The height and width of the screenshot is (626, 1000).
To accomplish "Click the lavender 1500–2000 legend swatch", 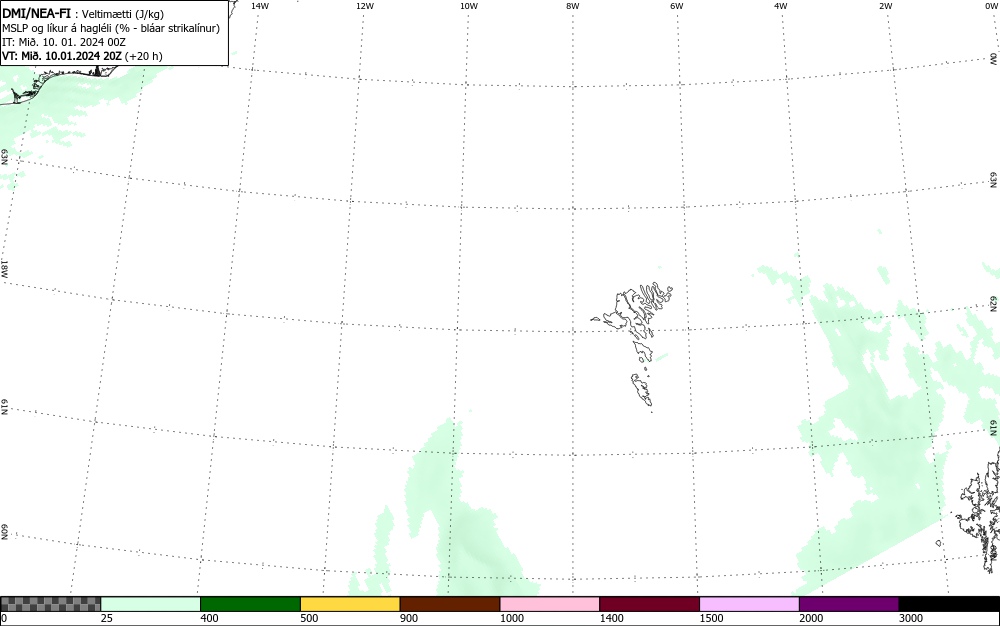I will coord(749,604).
